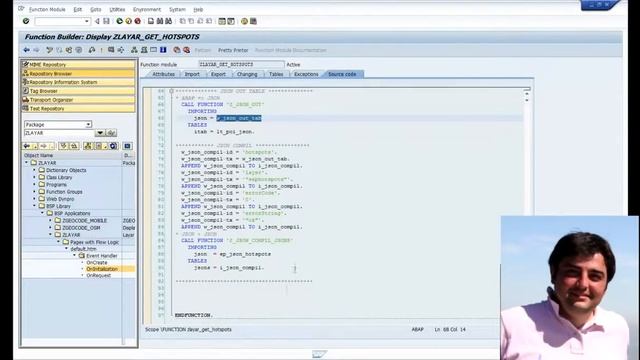Click the Pattern button

coord(202,50)
